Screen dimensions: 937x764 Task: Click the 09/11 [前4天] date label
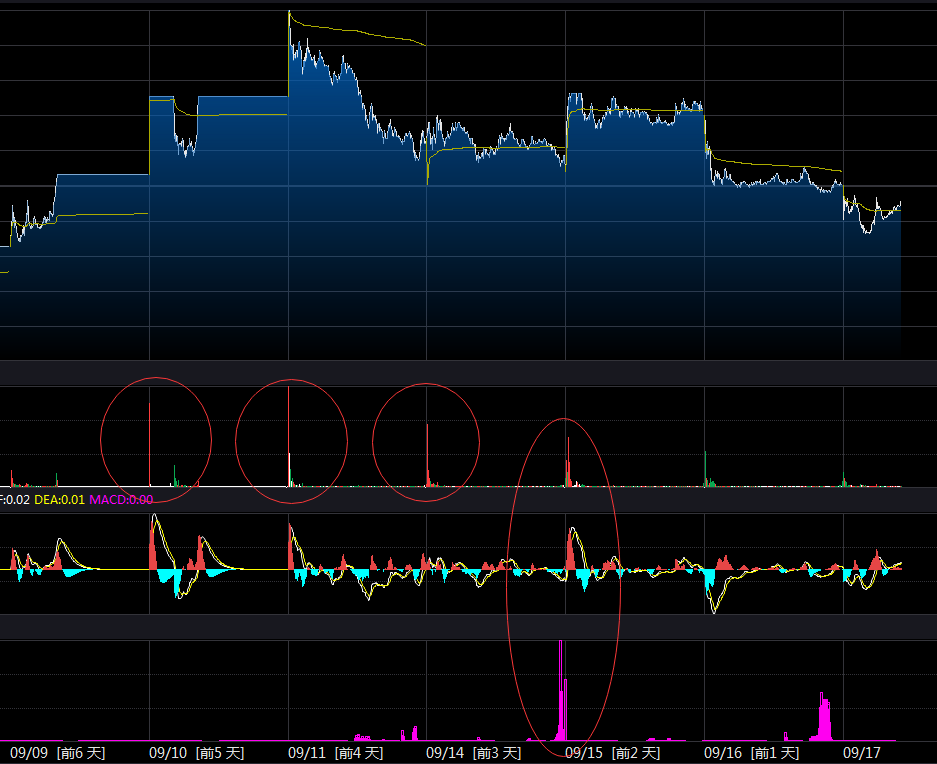click(335, 753)
